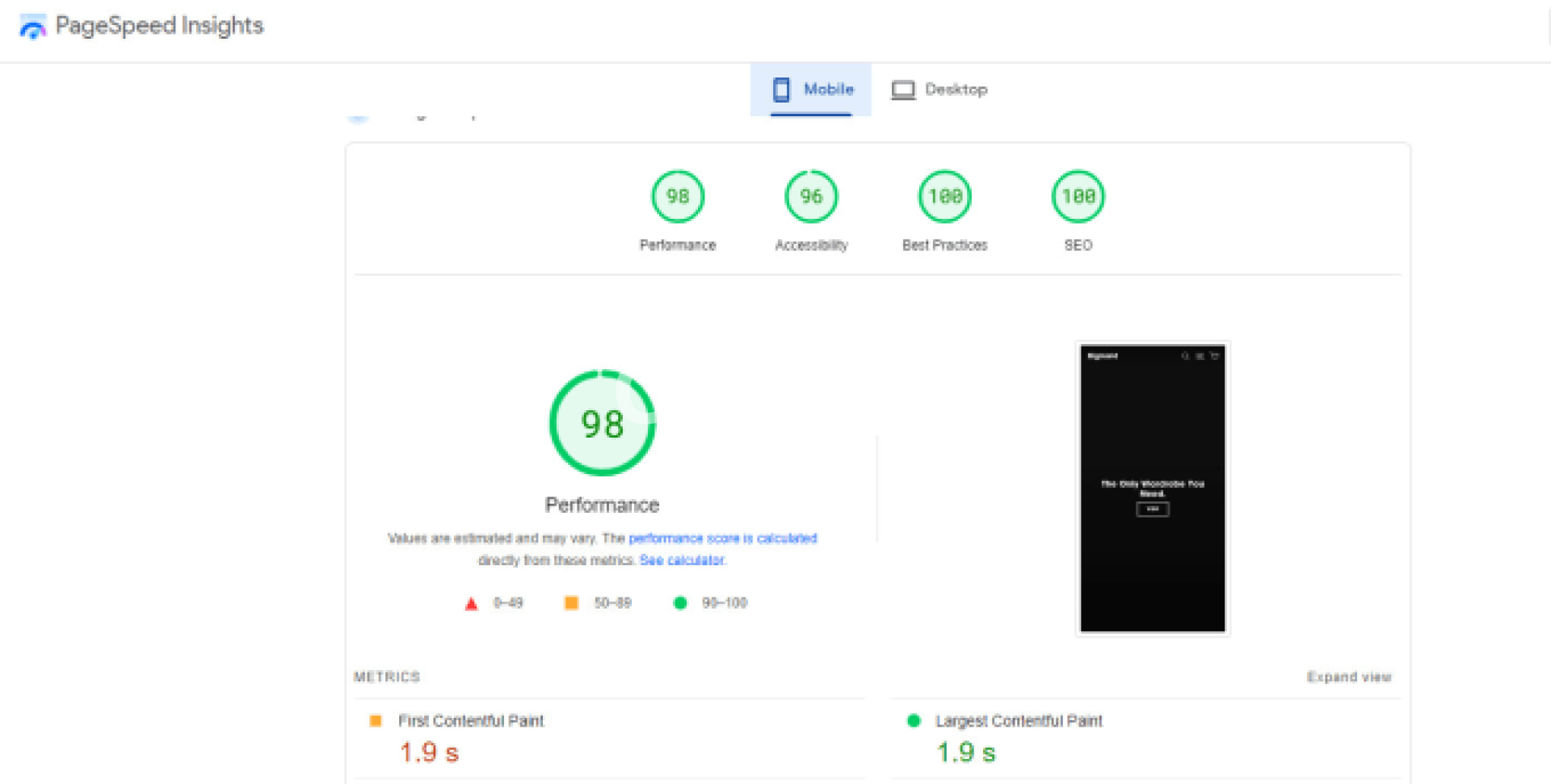Screen dimensions: 1551x784
Task: Switch to the Mobile tab
Action: (811, 89)
